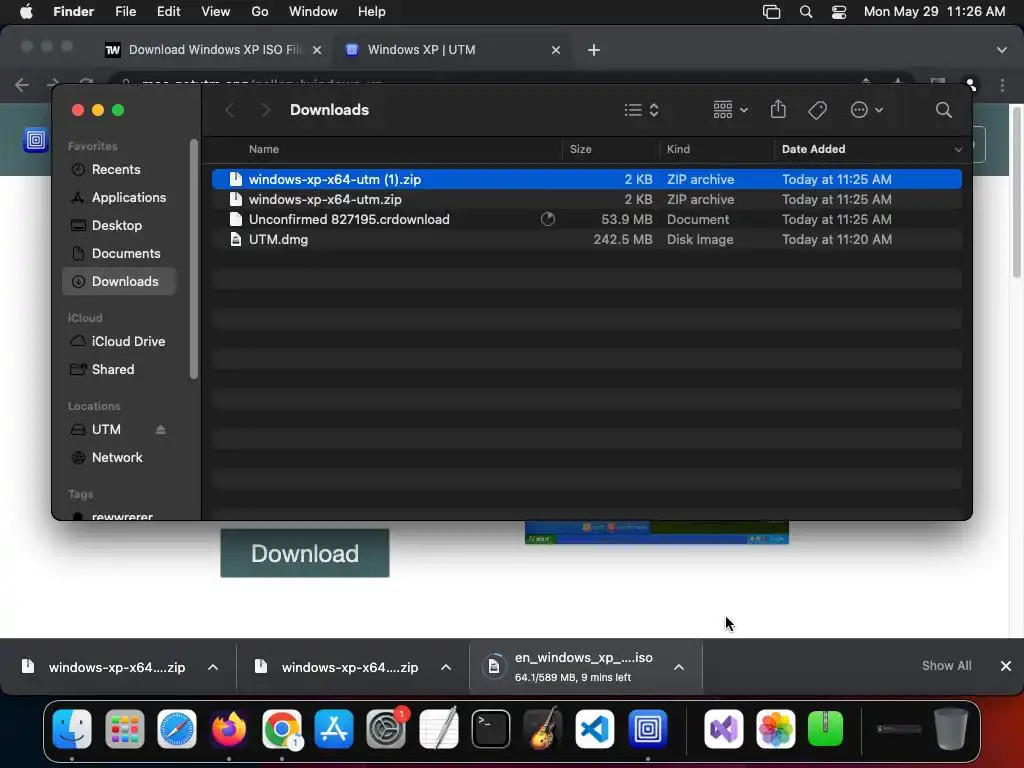Go forward in Finder window
Screen dimensions: 1024x768
(265, 110)
